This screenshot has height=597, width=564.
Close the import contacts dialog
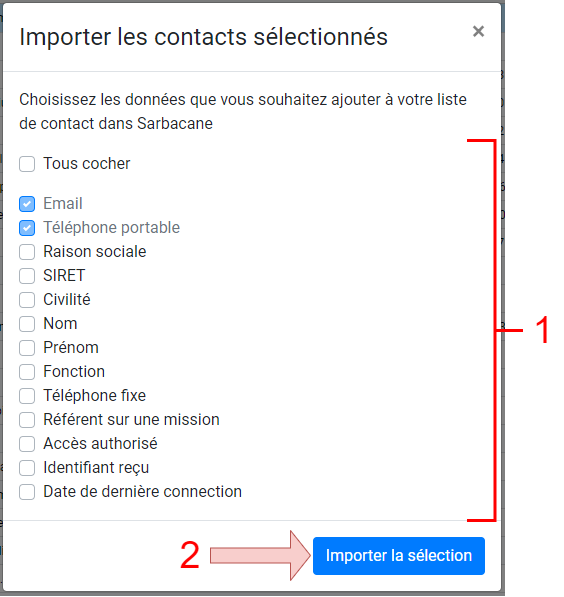click(478, 31)
